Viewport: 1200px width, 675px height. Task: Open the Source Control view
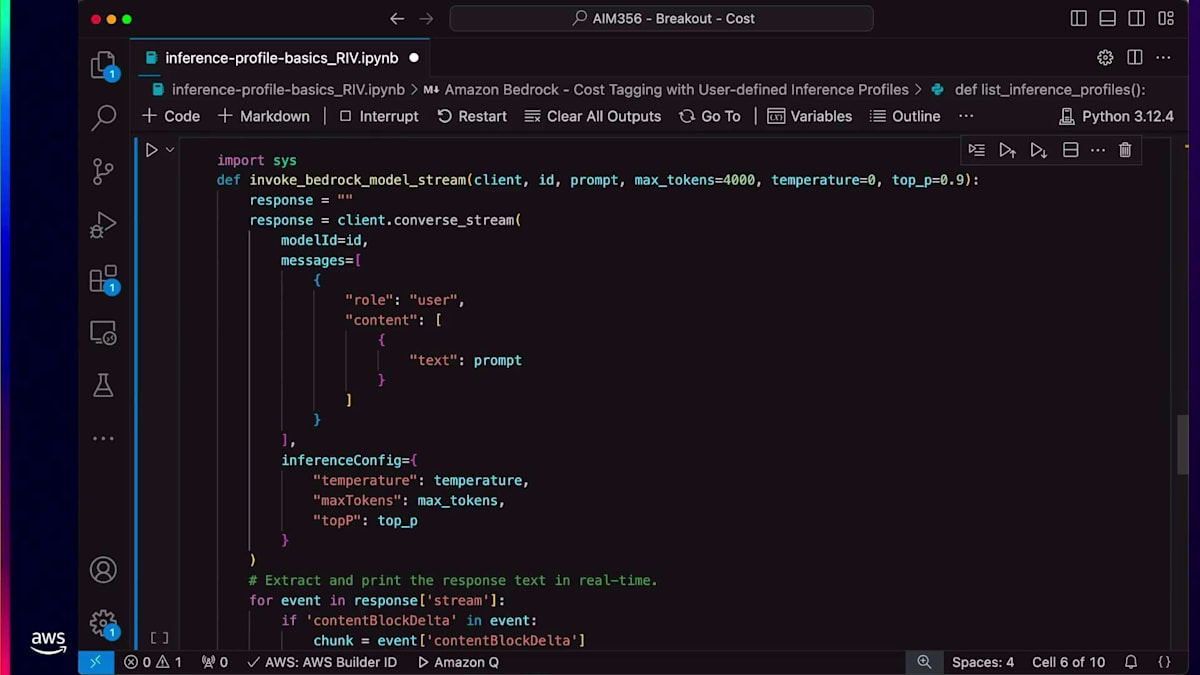click(x=103, y=171)
